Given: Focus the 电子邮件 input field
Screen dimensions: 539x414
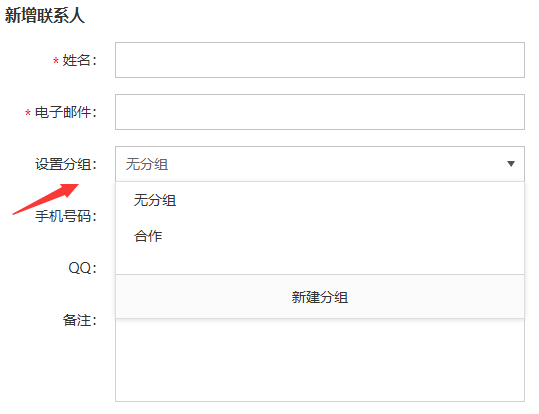Looking at the screenshot, I should tap(320, 112).
